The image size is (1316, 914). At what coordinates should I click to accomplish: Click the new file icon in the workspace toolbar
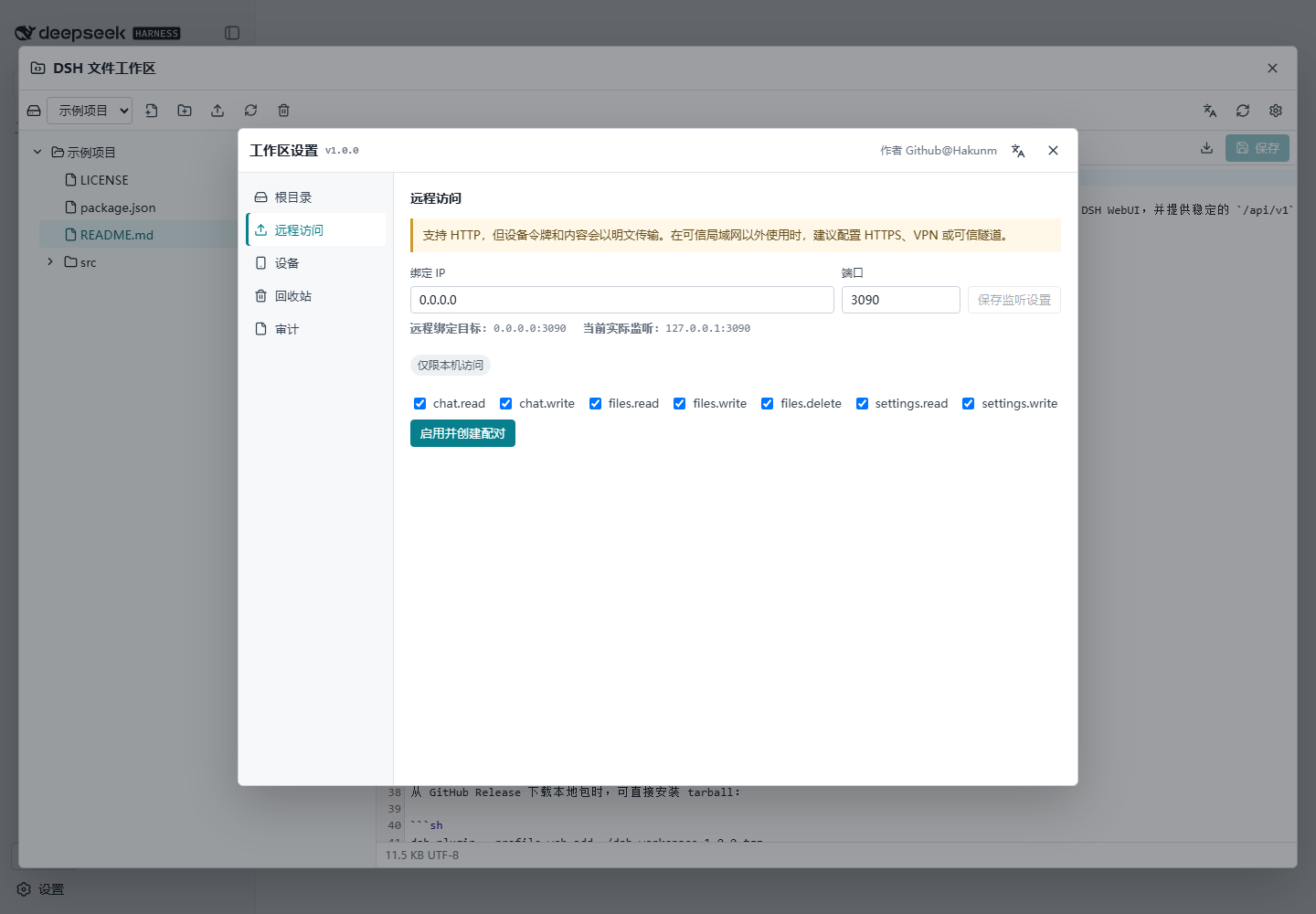tap(152, 111)
